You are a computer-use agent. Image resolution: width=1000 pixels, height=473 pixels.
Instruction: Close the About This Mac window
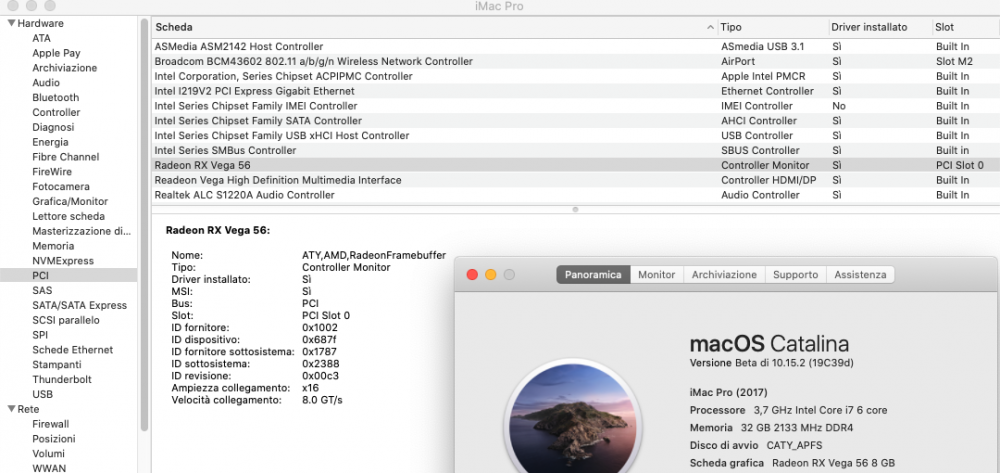coord(473,275)
